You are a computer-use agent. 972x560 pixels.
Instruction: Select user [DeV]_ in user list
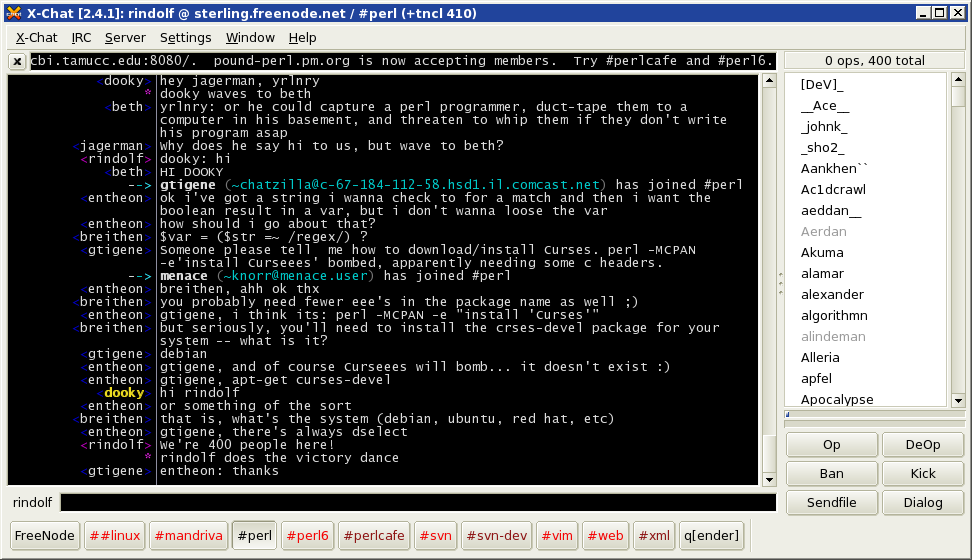822,84
